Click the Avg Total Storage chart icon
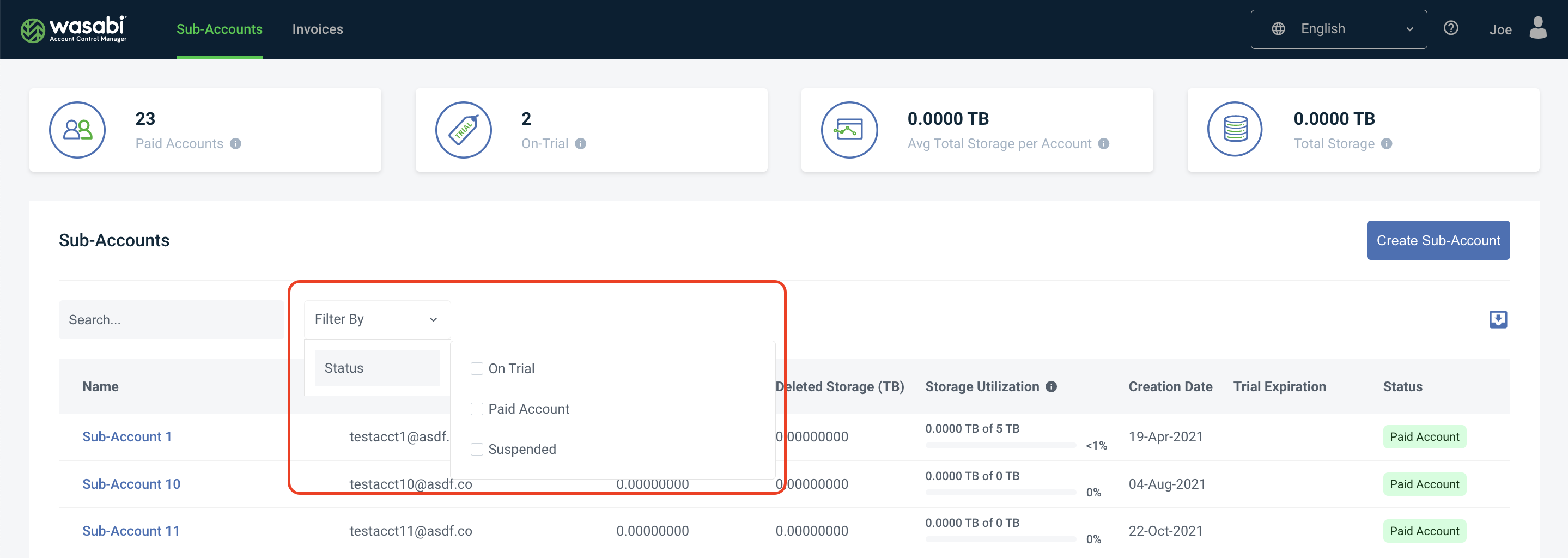This screenshot has width=1568, height=558. tap(849, 130)
